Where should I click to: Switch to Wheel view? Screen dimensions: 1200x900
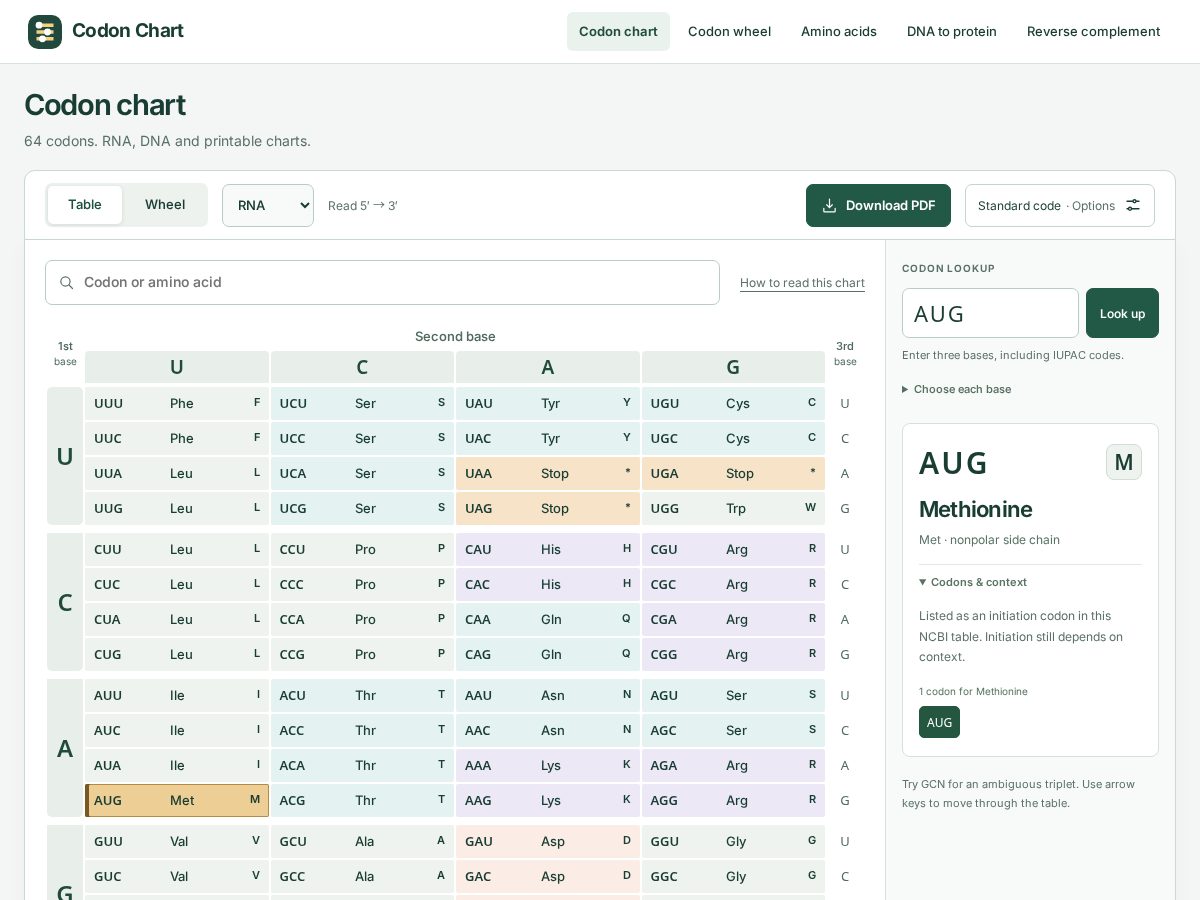coord(165,205)
